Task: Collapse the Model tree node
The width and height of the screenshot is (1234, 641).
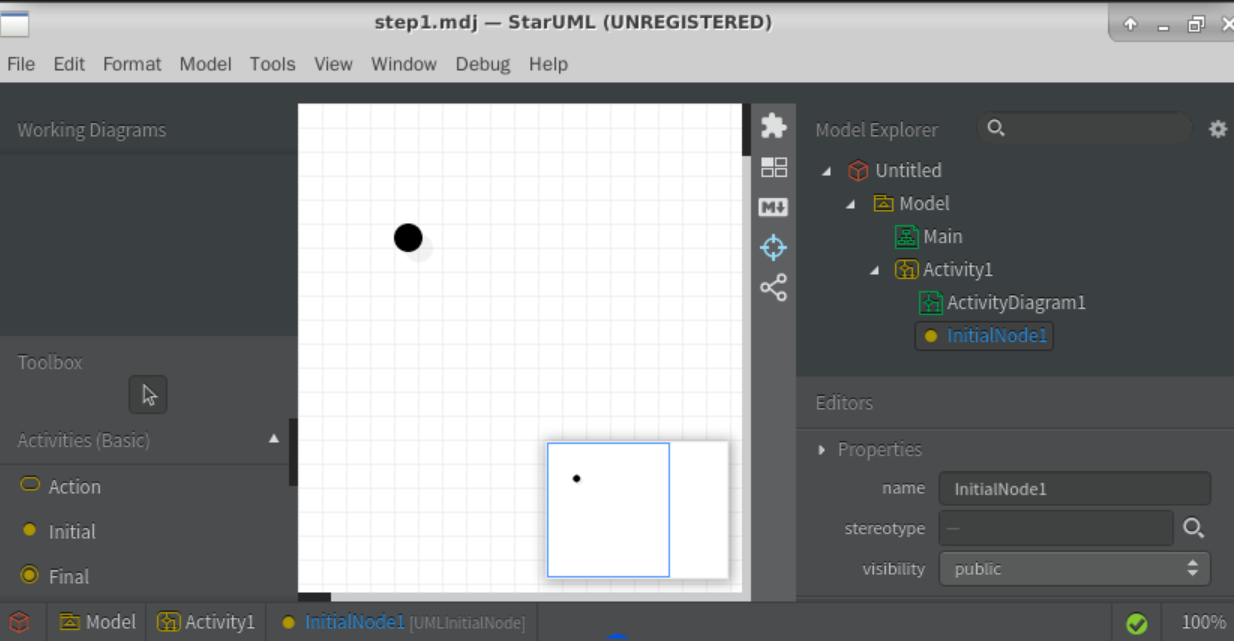Action: [x=851, y=204]
